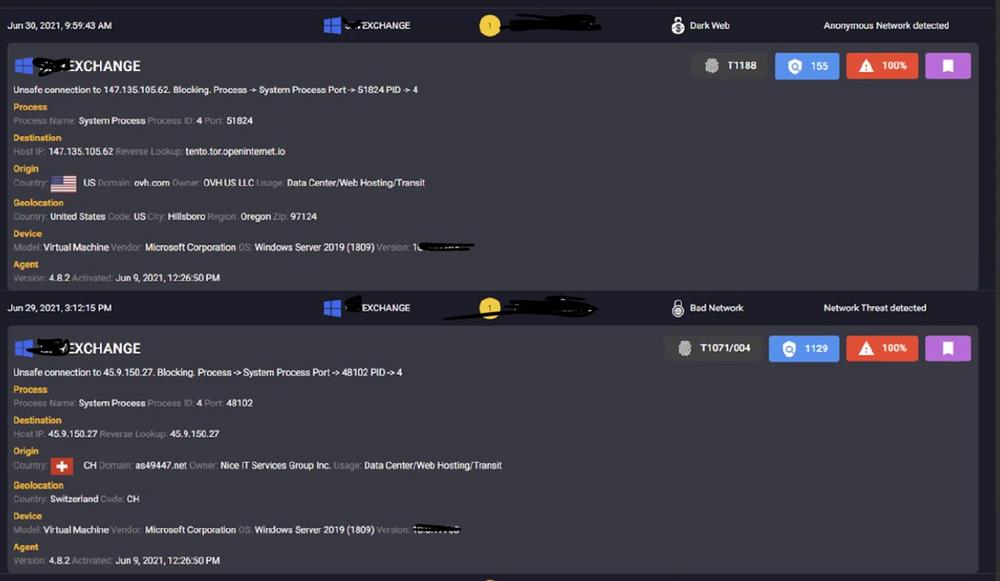Viewport: 1000px width, 581px height.
Task: Click the US flag in Origin section
Action: [63, 184]
